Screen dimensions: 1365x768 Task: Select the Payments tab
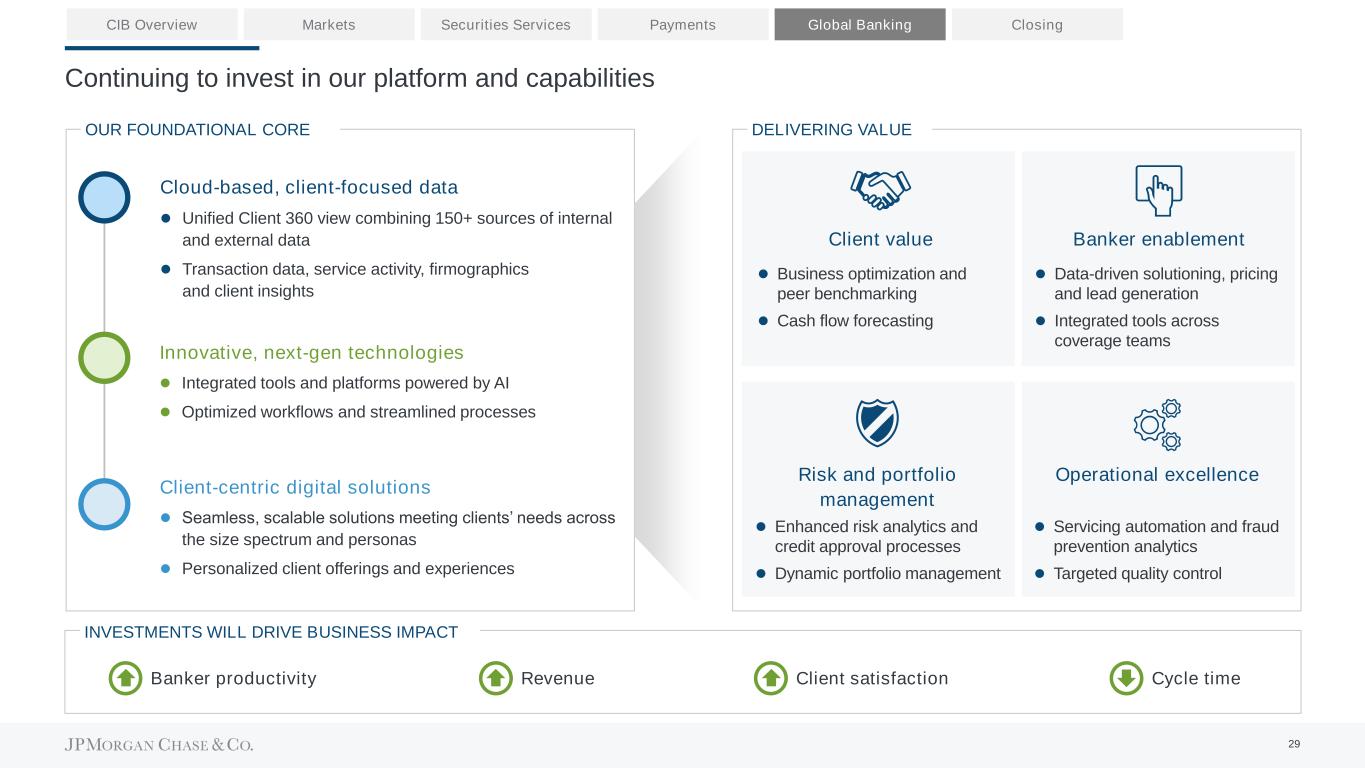(683, 24)
